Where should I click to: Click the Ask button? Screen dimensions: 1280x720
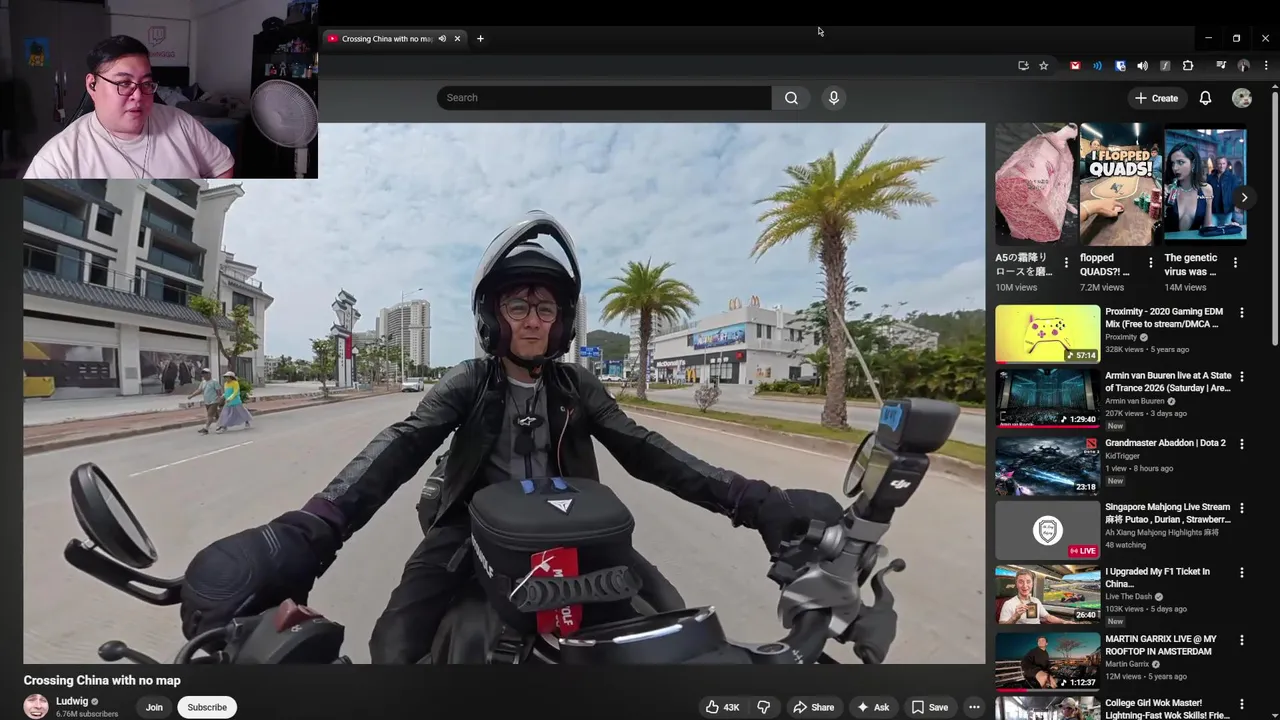872,707
